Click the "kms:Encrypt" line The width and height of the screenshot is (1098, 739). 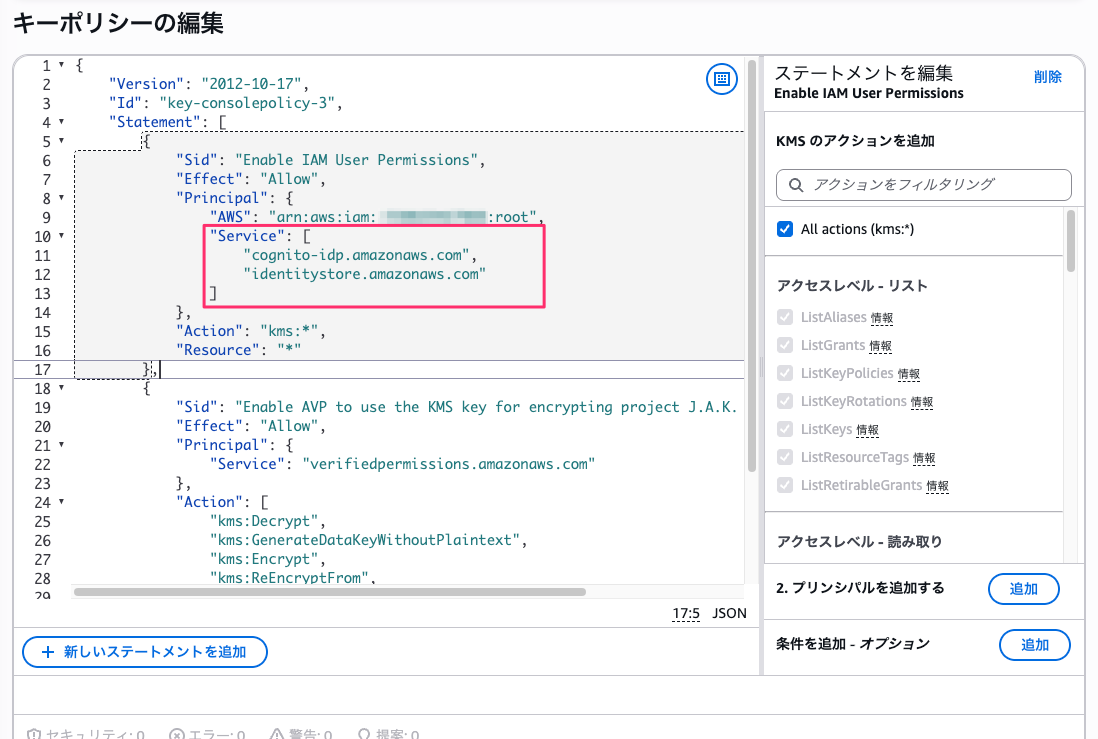(264, 559)
